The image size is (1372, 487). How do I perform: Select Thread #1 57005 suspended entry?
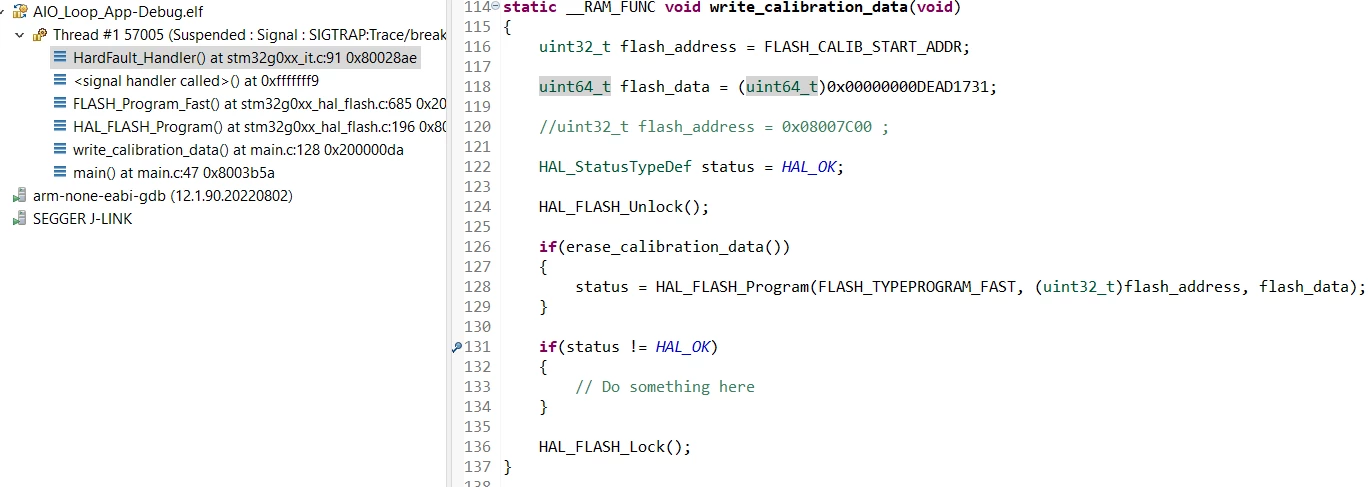tap(249, 35)
